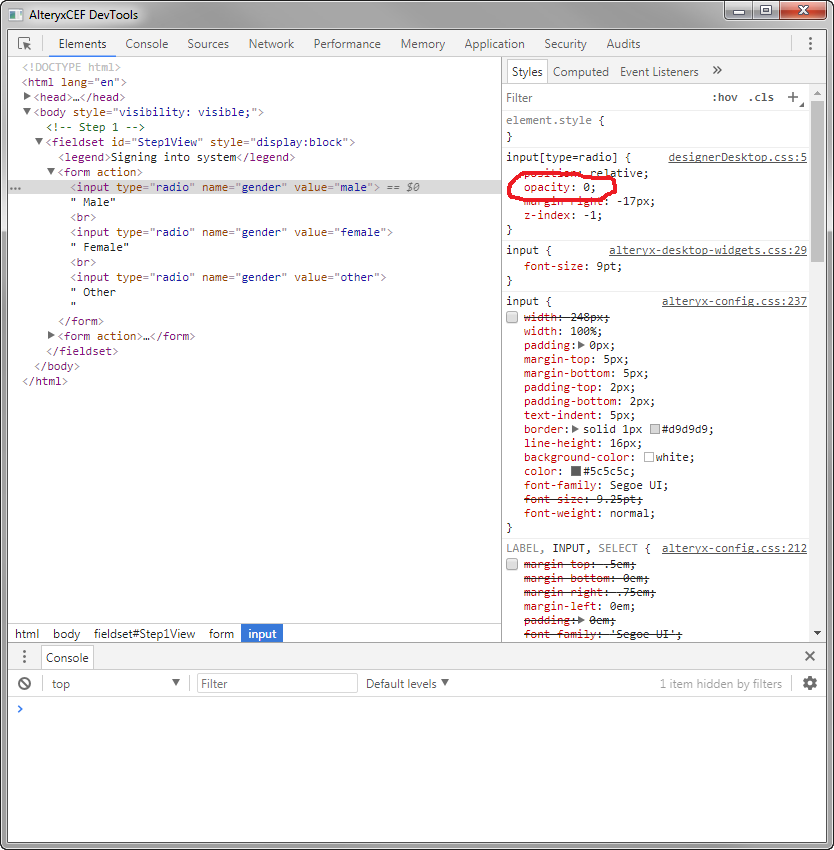Collapse the first form action node
The image size is (834, 850).
(51, 171)
